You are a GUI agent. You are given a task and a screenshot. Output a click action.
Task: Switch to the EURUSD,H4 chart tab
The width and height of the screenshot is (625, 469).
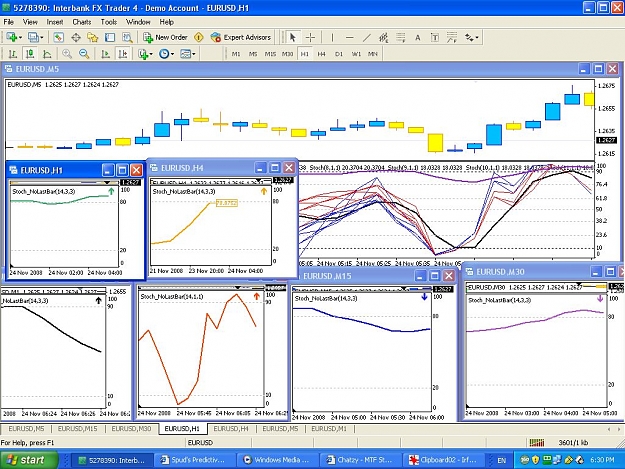tap(231, 429)
